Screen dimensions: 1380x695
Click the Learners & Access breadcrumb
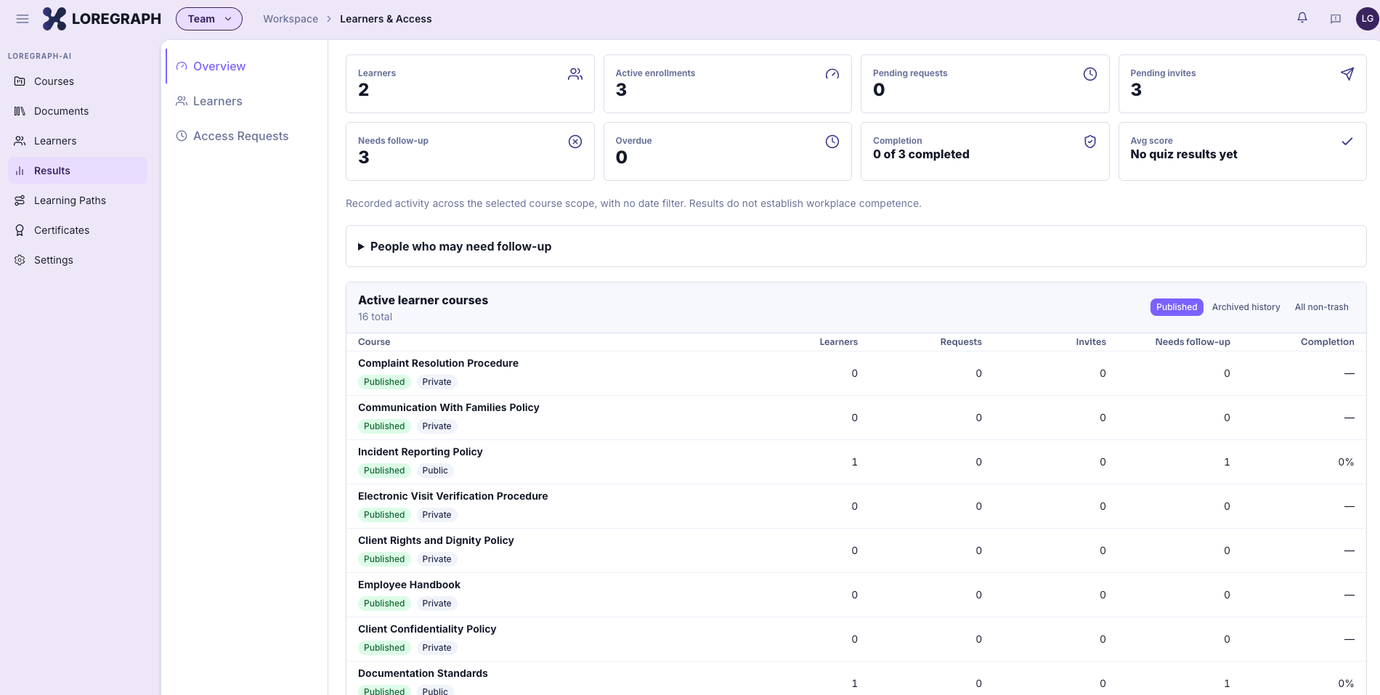tap(386, 19)
